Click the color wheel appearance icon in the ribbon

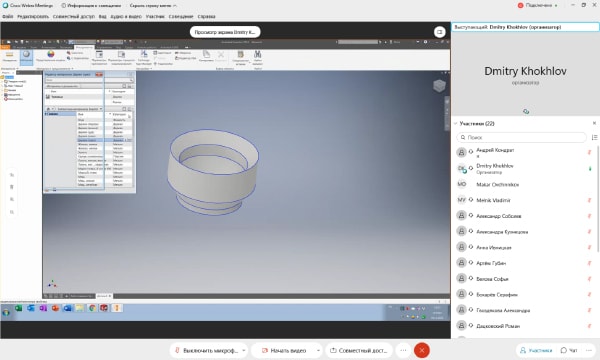click(51, 54)
